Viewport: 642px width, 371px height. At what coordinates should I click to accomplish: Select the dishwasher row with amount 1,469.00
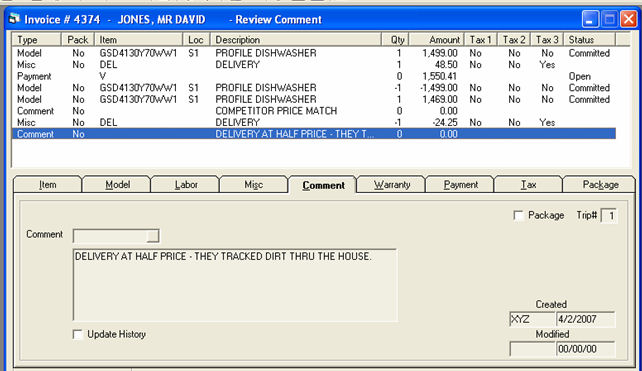tap(314, 100)
